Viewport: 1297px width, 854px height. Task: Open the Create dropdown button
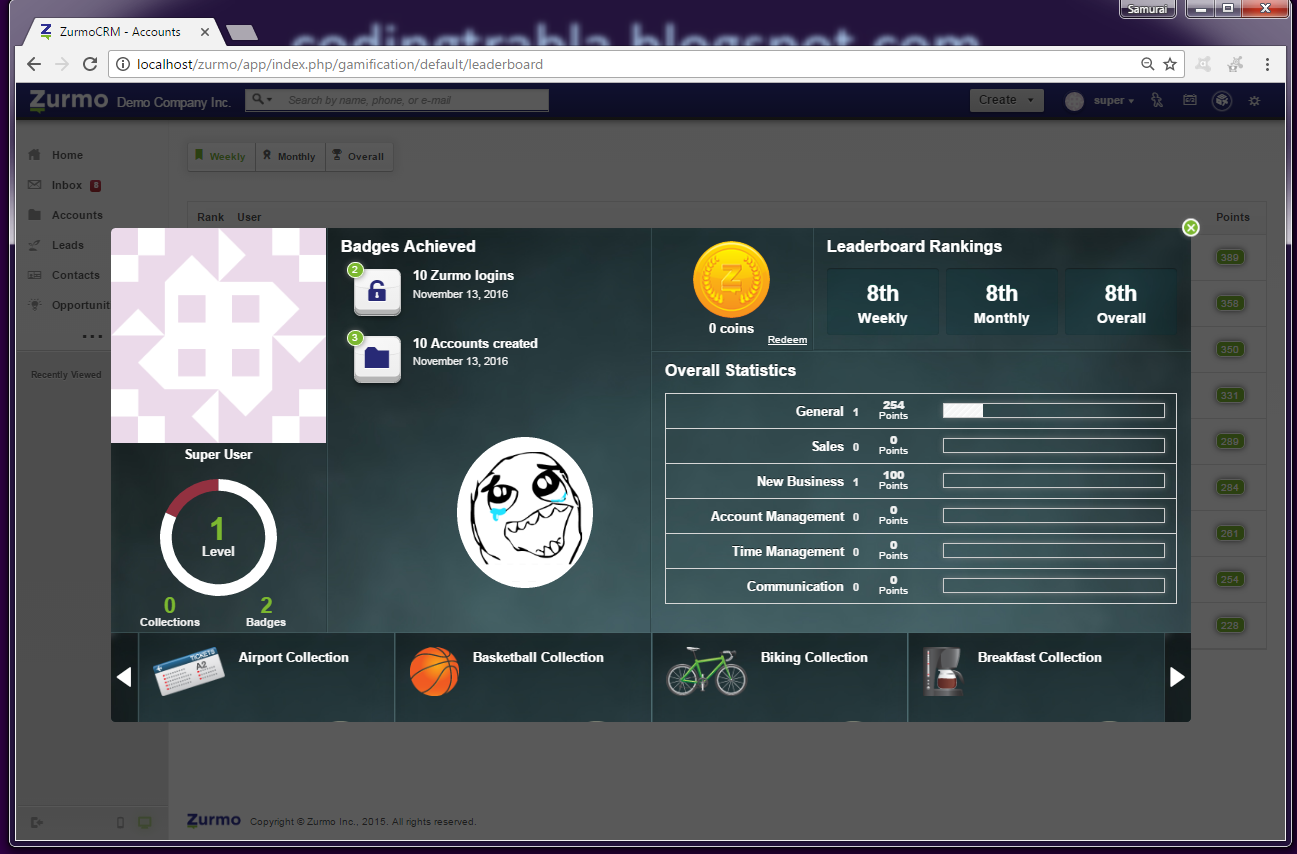1006,100
